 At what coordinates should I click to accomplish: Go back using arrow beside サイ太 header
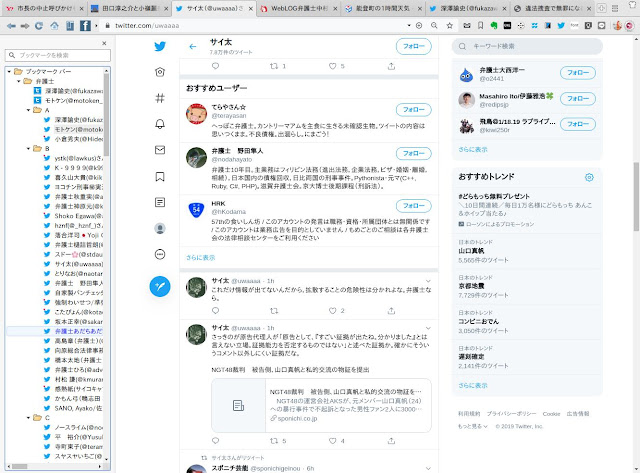(x=193, y=47)
